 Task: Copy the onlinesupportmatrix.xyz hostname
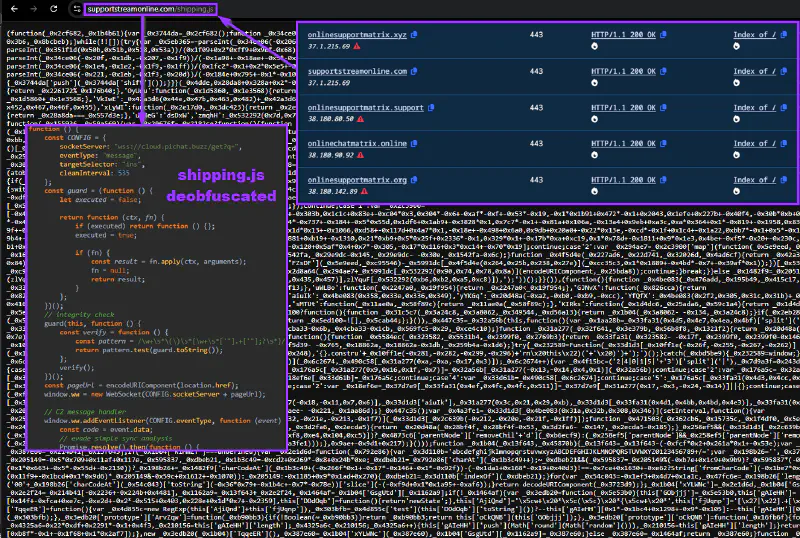414,35
